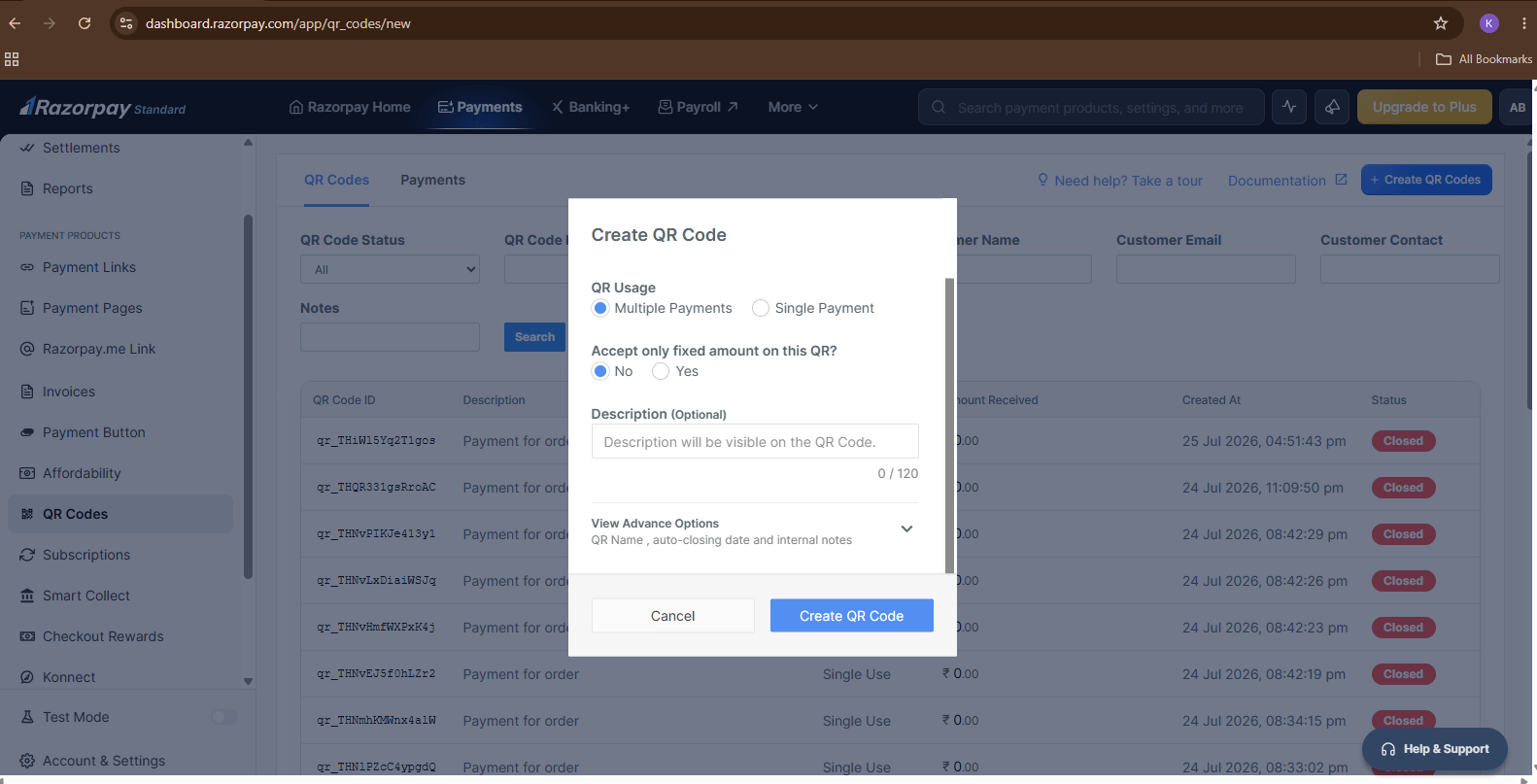Click the Payment Links chain icon
The image size is (1537, 784).
pos(27,267)
